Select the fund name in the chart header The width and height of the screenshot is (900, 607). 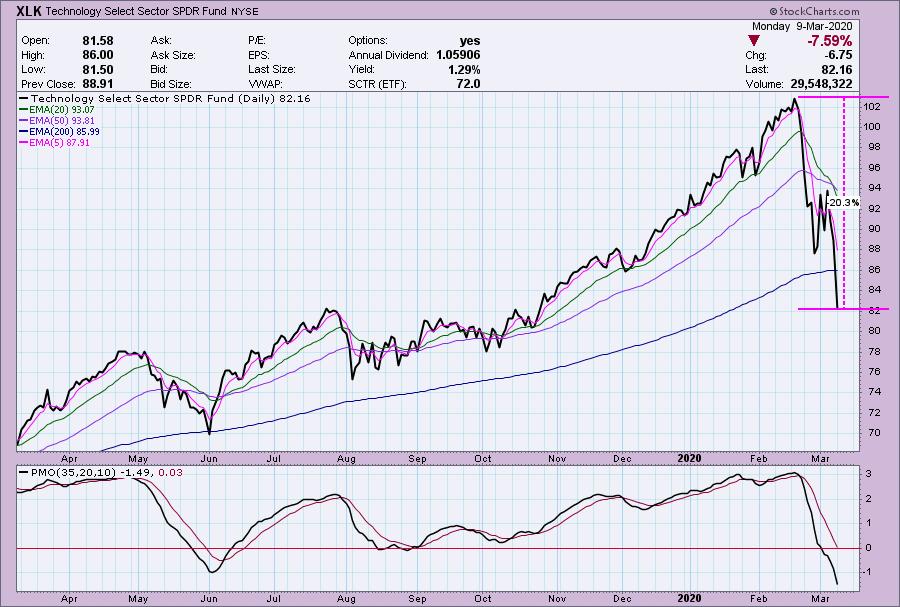[x=137, y=11]
